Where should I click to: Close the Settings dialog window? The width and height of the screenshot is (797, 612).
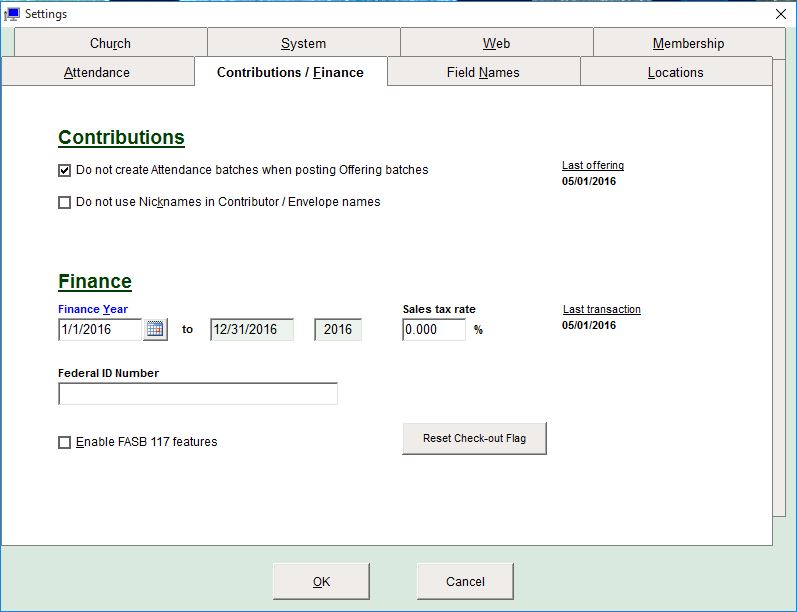[781, 14]
